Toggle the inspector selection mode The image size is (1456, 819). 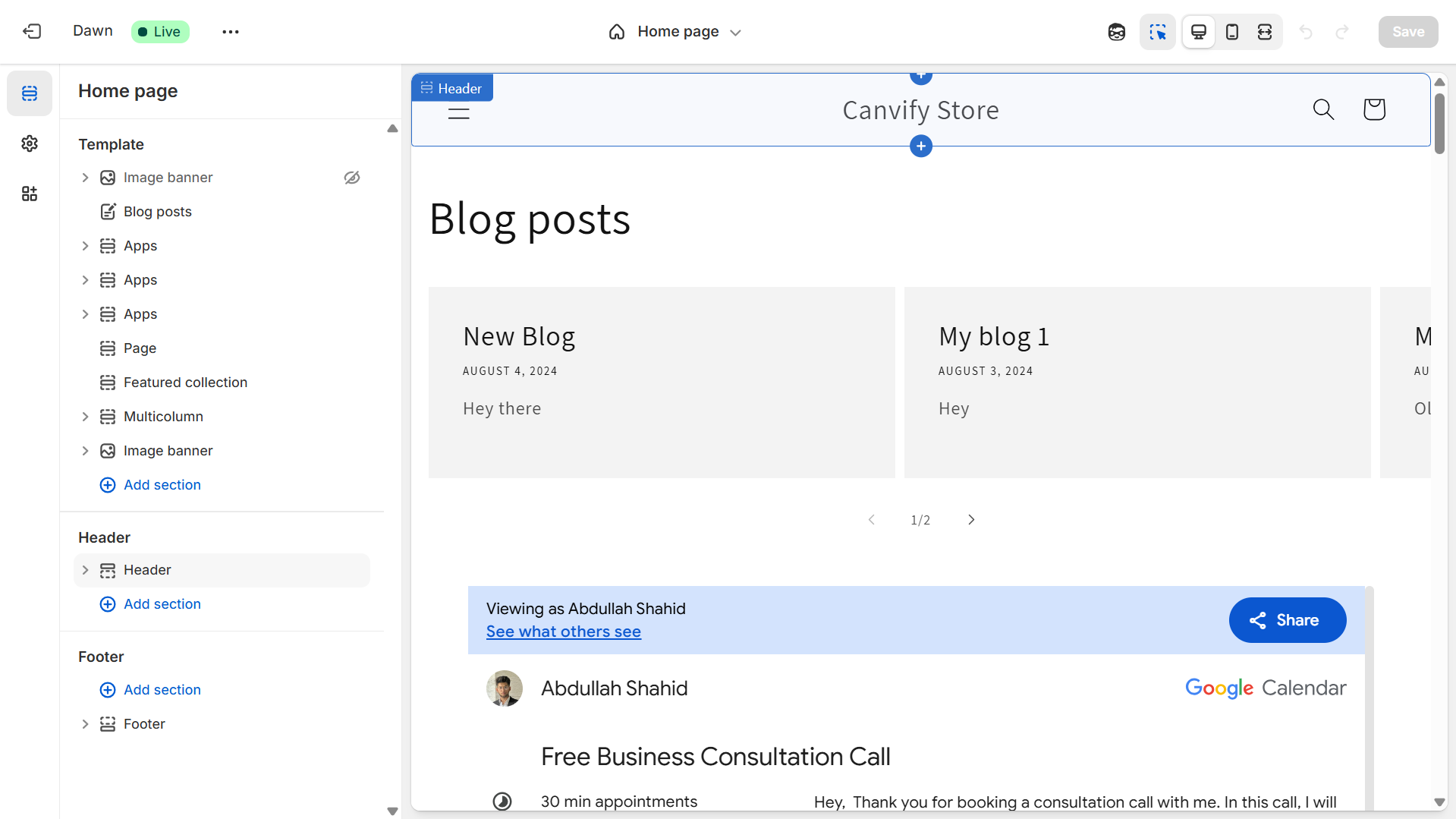pos(1157,32)
